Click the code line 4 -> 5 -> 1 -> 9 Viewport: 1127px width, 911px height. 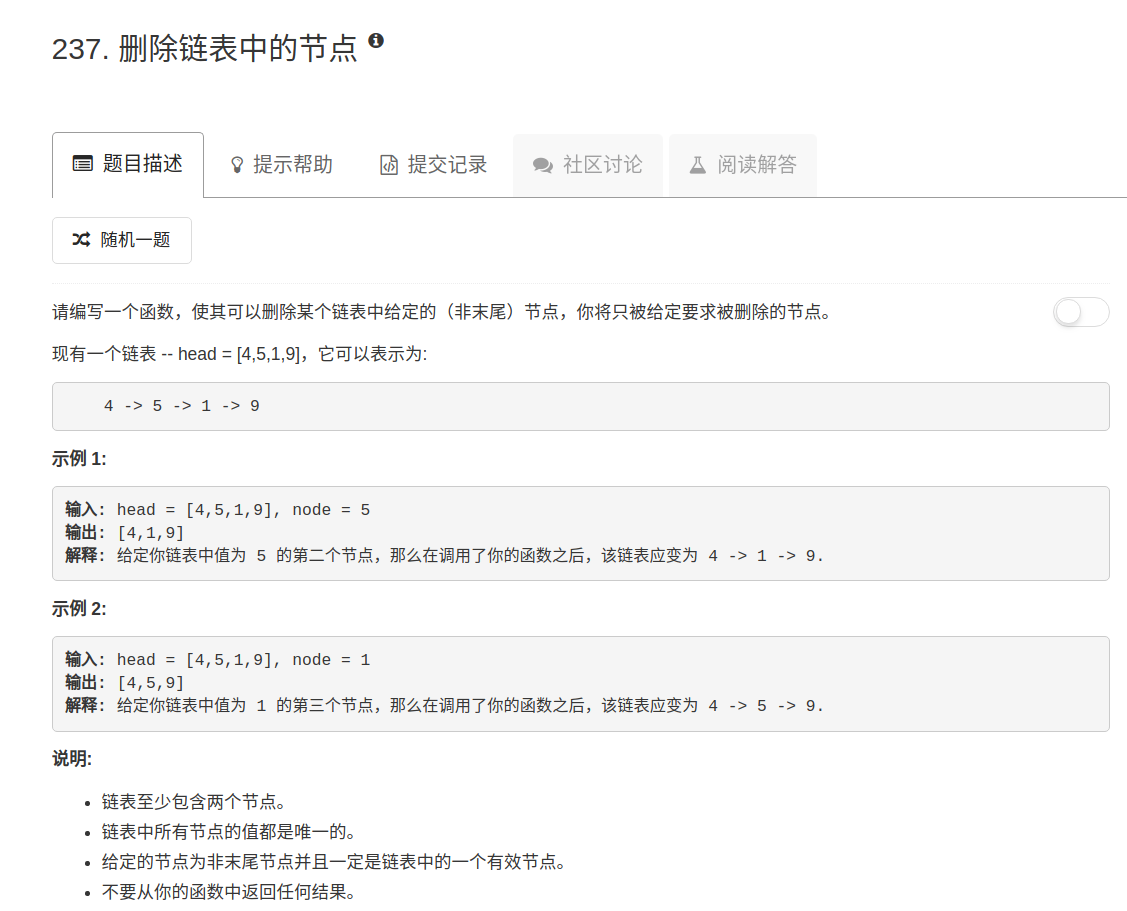tap(182, 406)
